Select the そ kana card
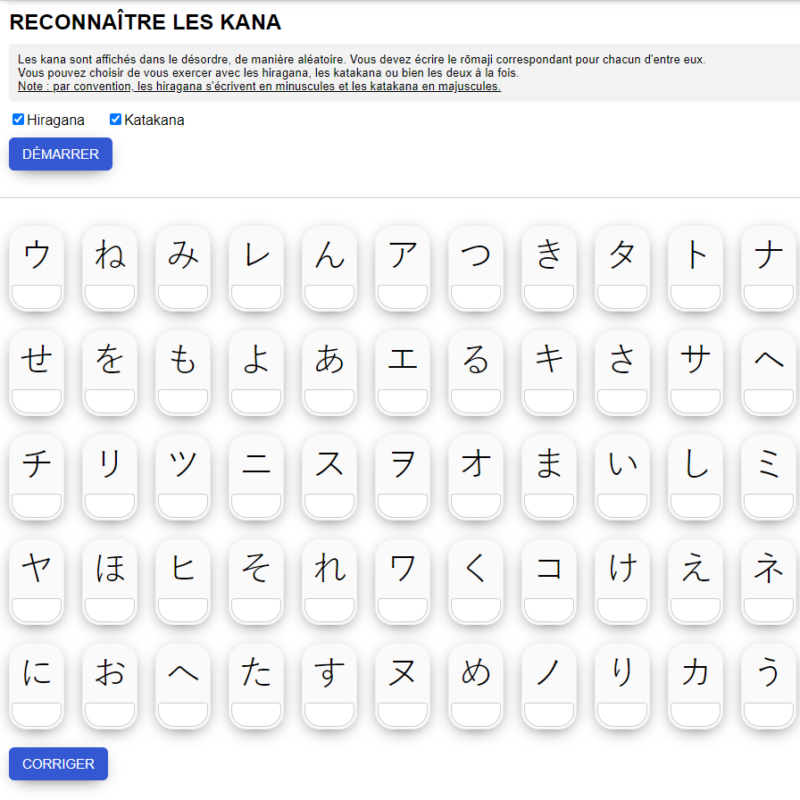This screenshot has width=800, height=800. (256, 569)
